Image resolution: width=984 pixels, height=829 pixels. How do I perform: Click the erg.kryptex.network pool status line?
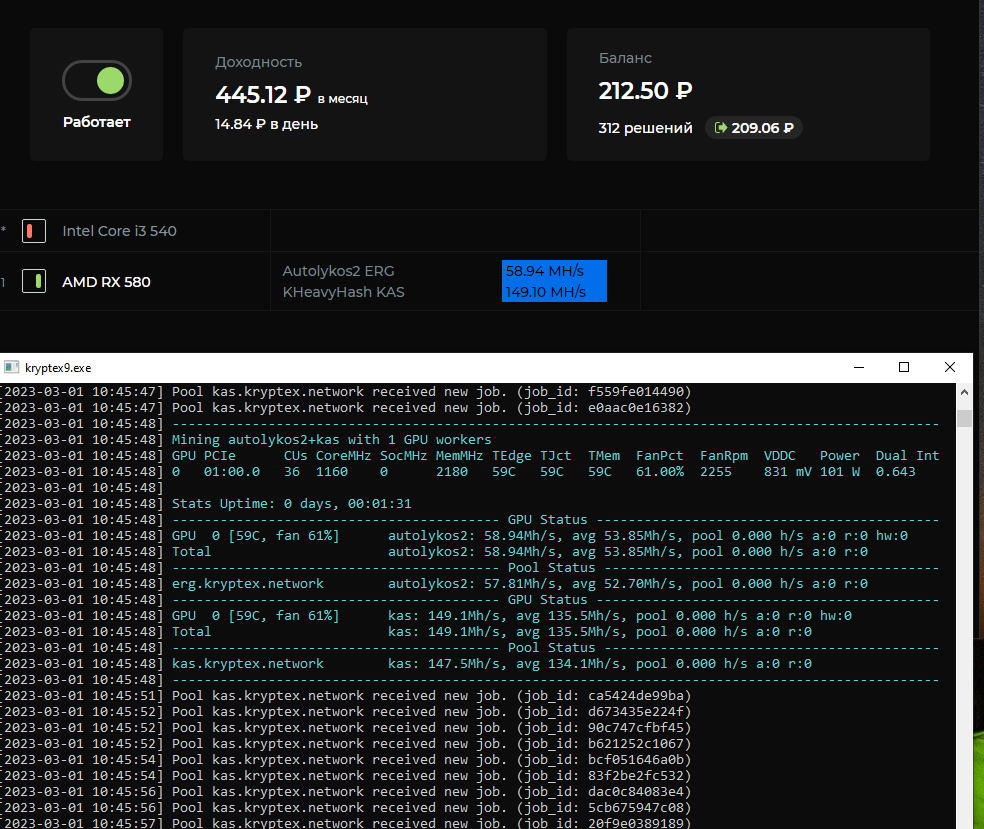(520, 584)
